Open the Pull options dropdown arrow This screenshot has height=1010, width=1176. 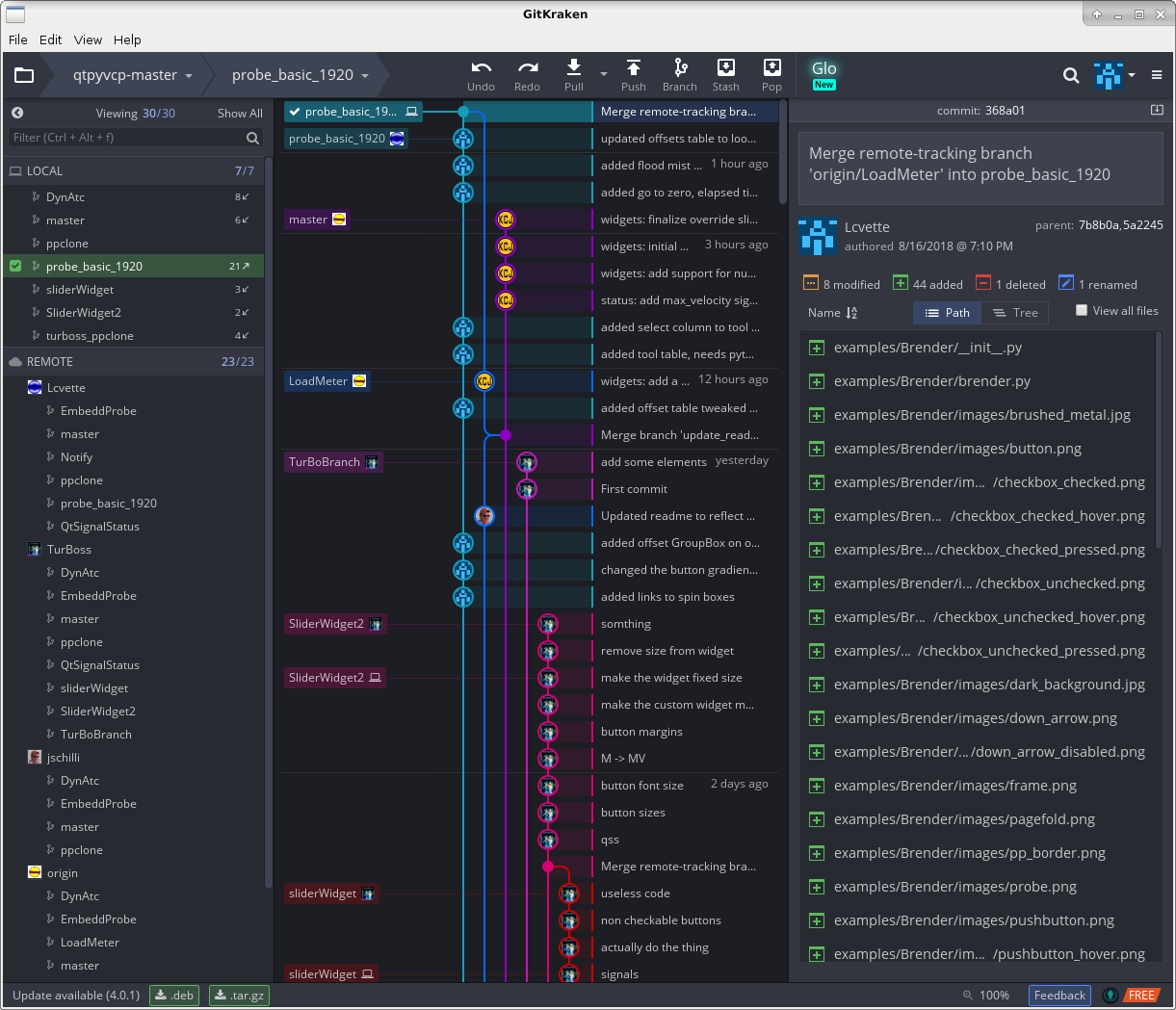tap(604, 75)
